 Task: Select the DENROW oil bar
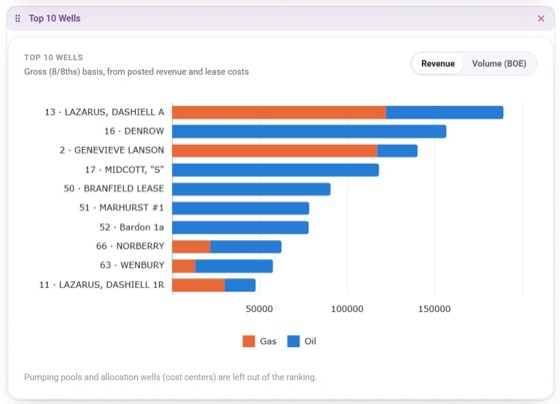[x=309, y=131]
